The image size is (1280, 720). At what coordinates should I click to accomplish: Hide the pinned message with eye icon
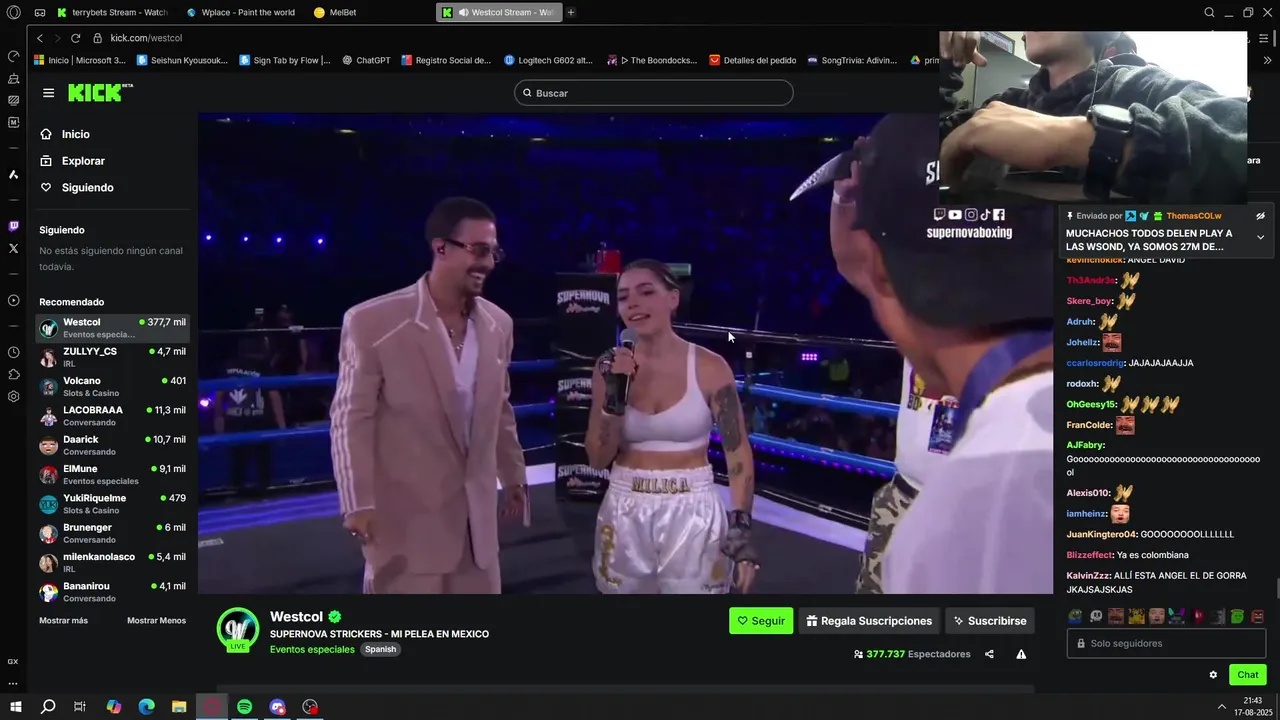1260,215
